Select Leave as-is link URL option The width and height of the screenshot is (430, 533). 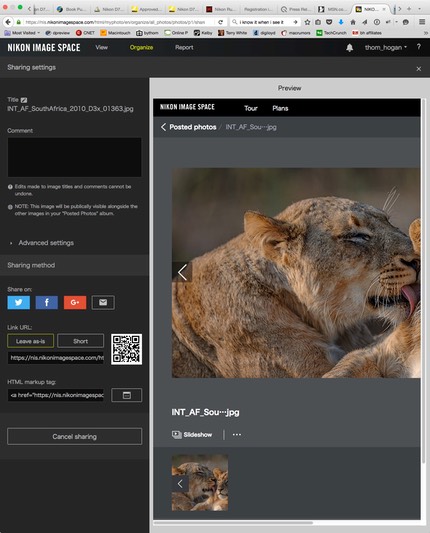(x=30, y=341)
